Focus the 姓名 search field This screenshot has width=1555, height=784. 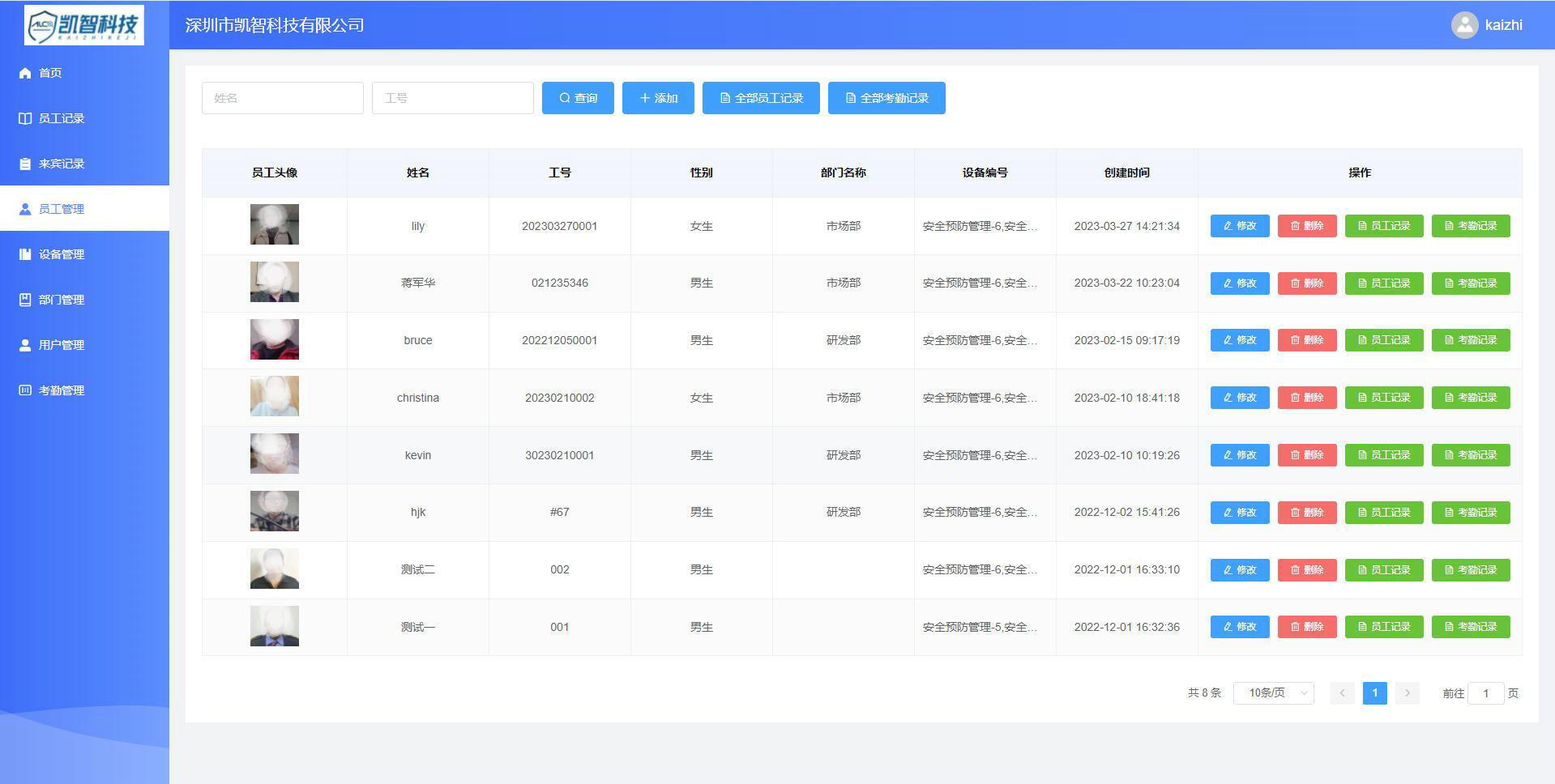[282, 98]
